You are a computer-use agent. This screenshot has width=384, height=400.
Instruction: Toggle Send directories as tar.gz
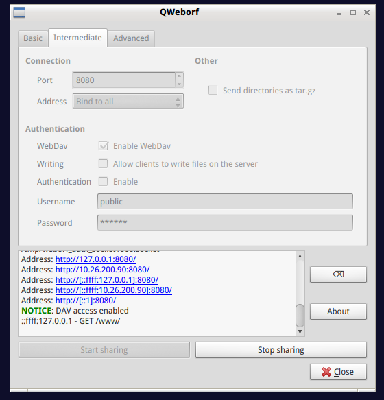point(212,90)
